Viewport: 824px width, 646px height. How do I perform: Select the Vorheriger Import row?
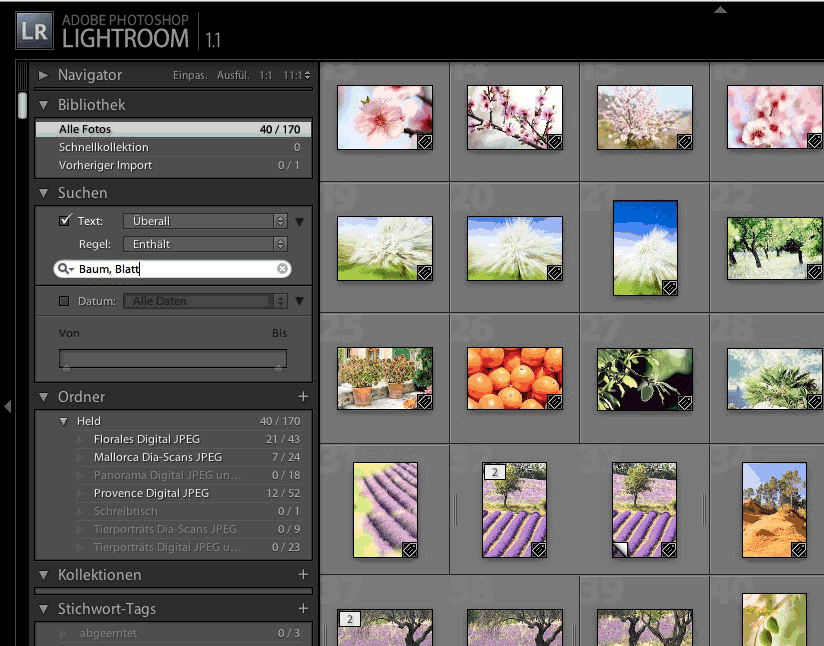pos(173,165)
